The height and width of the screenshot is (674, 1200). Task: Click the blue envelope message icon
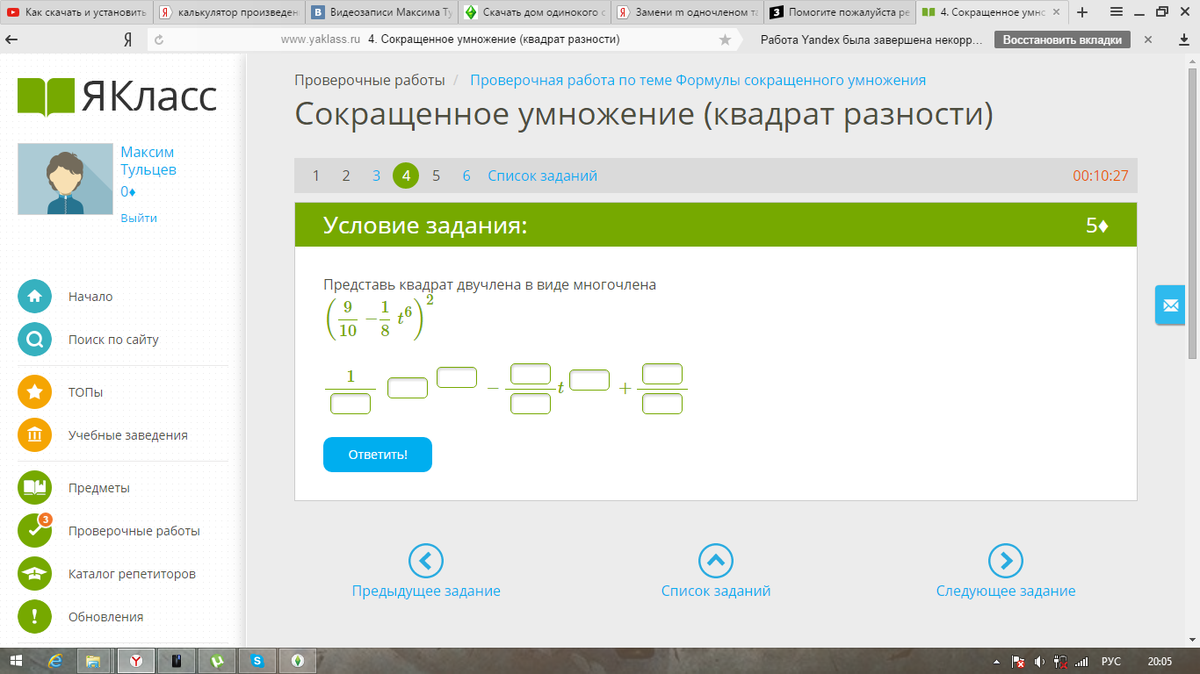tap(1169, 304)
